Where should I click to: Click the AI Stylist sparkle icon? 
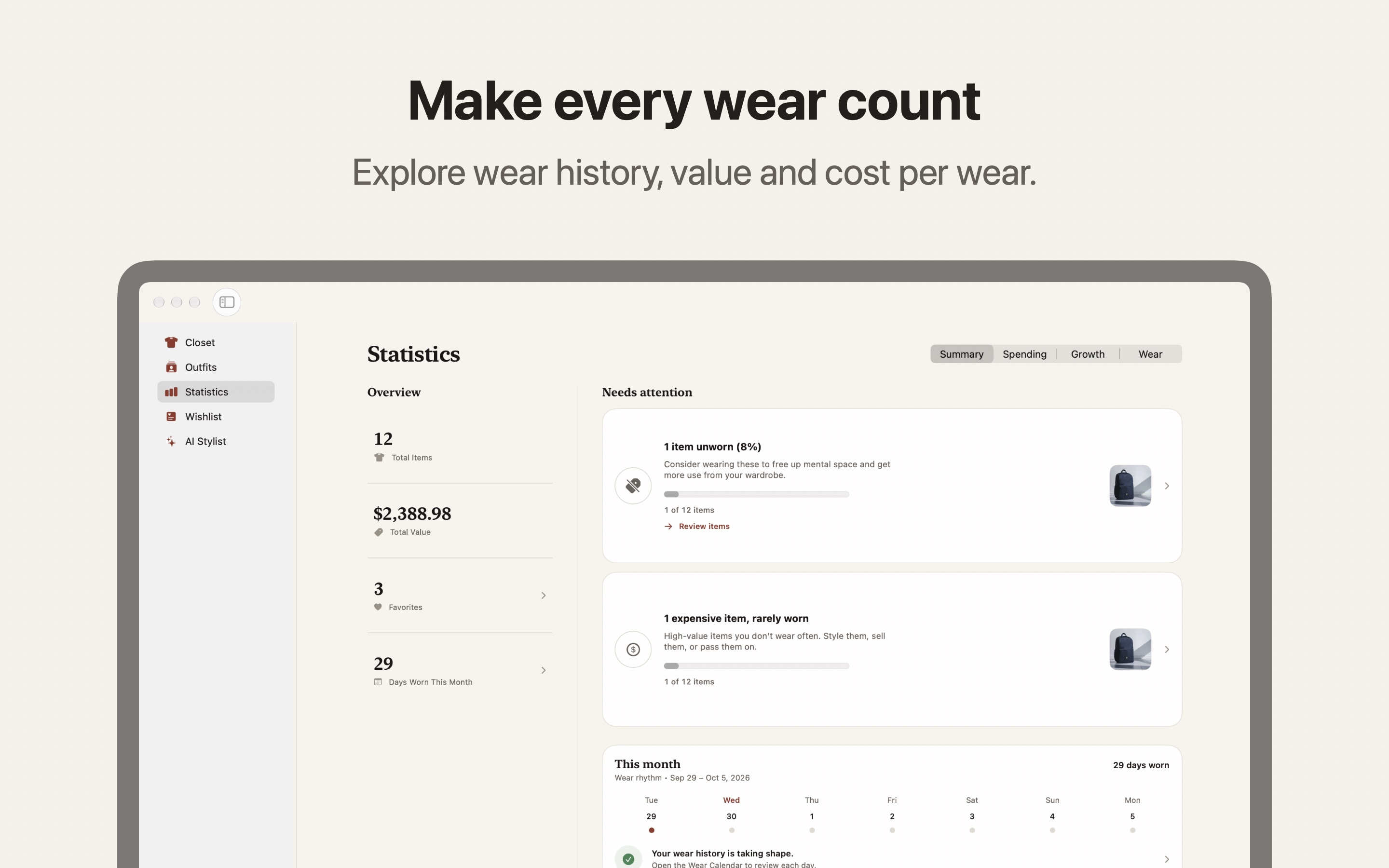pyautogui.click(x=171, y=441)
